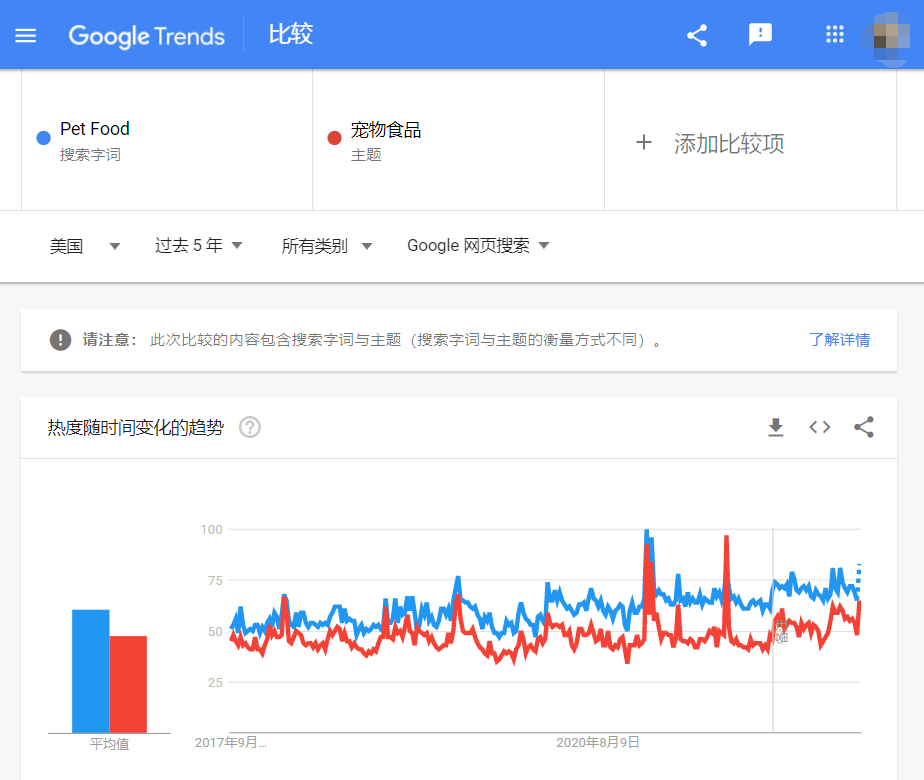Click the share icon in the top bar
The height and width of the screenshot is (780, 924).
pyautogui.click(x=696, y=34)
